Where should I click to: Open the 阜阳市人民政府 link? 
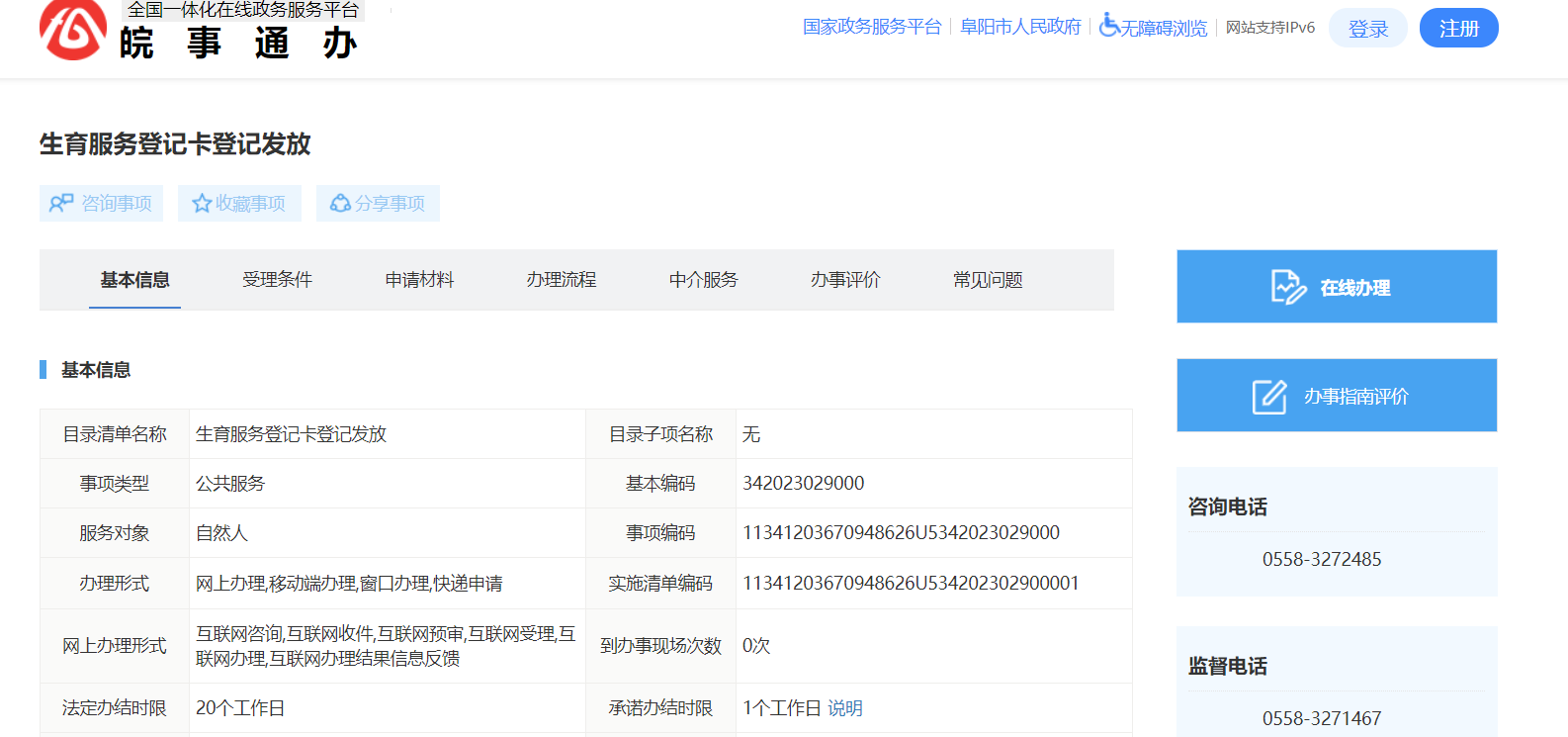click(1020, 27)
